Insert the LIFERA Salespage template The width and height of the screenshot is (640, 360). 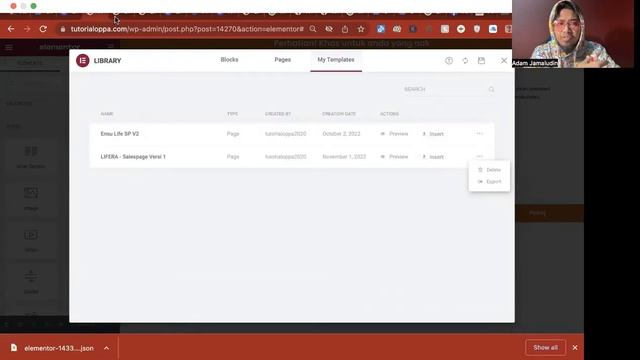tap(433, 157)
